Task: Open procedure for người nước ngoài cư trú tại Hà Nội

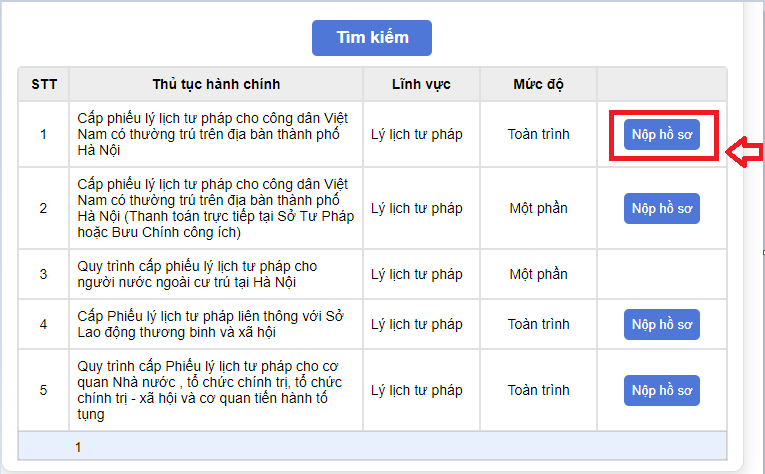Action: coord(197,274)
